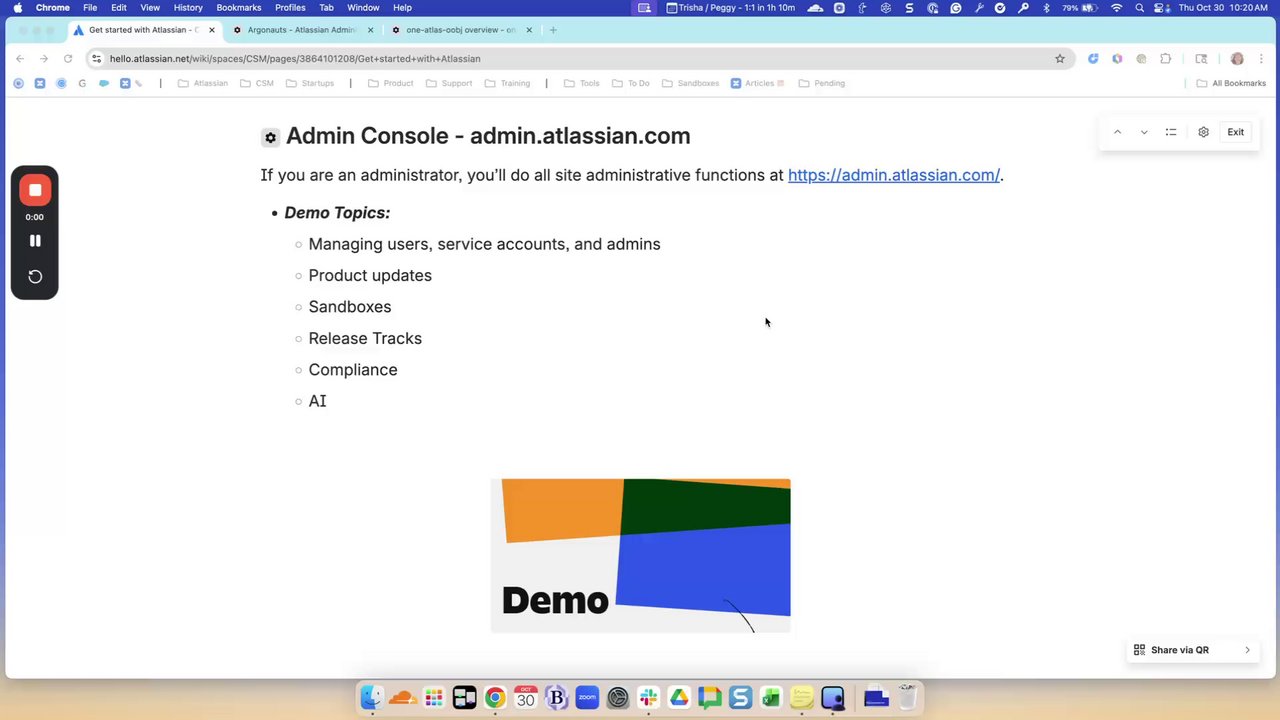
Task: Open a new browser tab
Action: pyautogui.click(x=553, y=30)
